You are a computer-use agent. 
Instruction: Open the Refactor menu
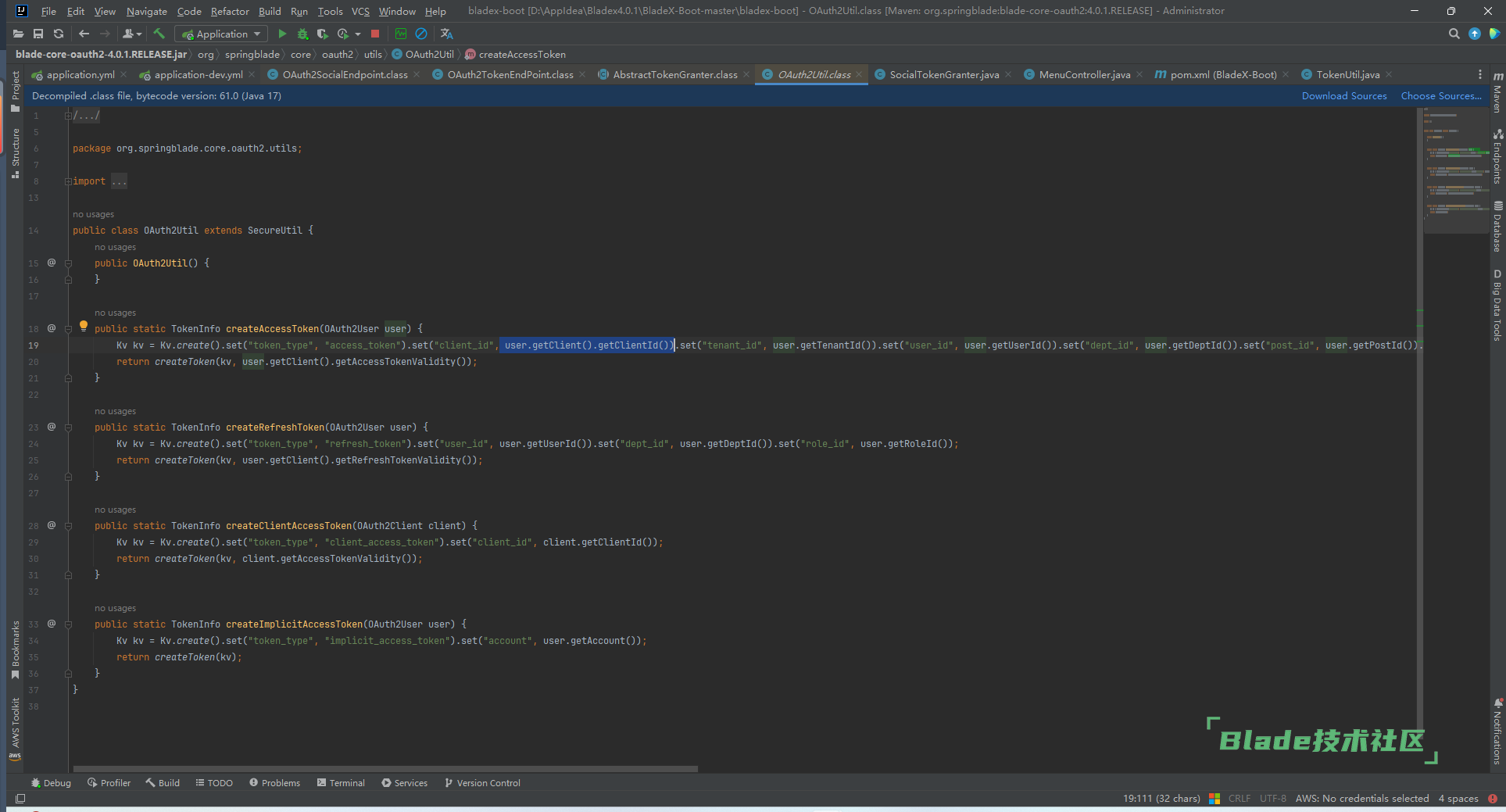pyautogui.click(x=230, y=11)
